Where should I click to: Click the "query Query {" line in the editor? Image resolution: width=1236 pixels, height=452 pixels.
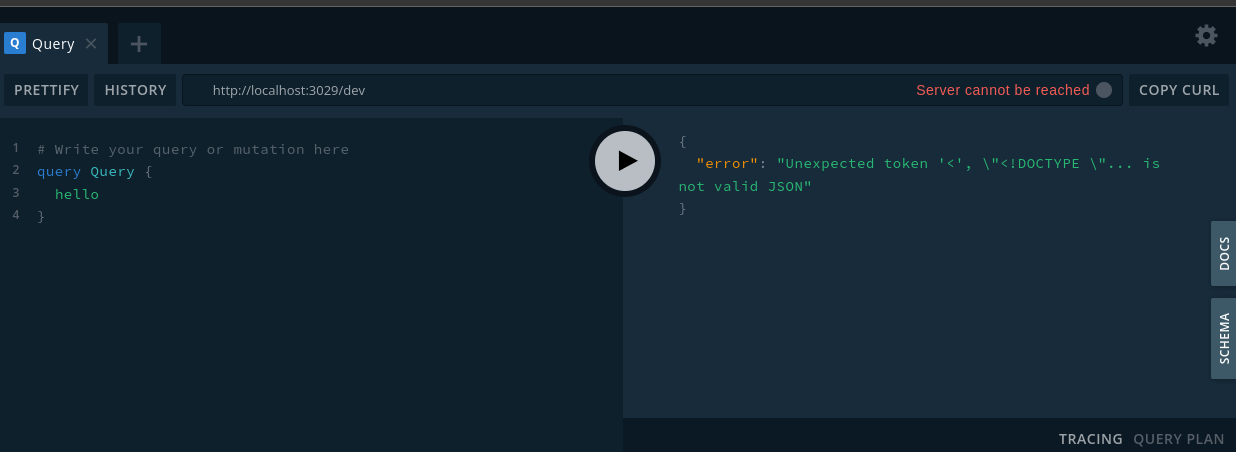click(95, 172)
